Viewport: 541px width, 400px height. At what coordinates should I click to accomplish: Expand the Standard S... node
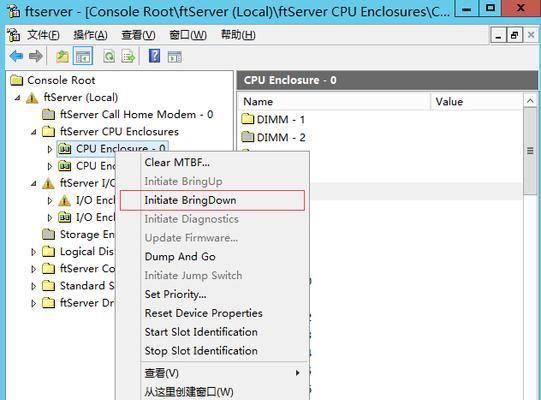(x=33, y=286)
